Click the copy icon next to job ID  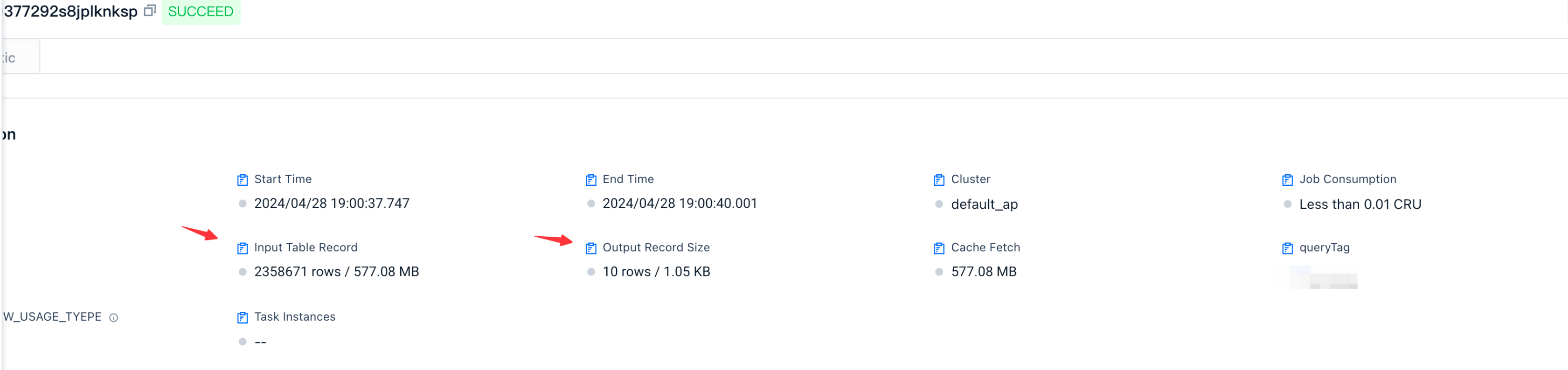click(150, 11)
